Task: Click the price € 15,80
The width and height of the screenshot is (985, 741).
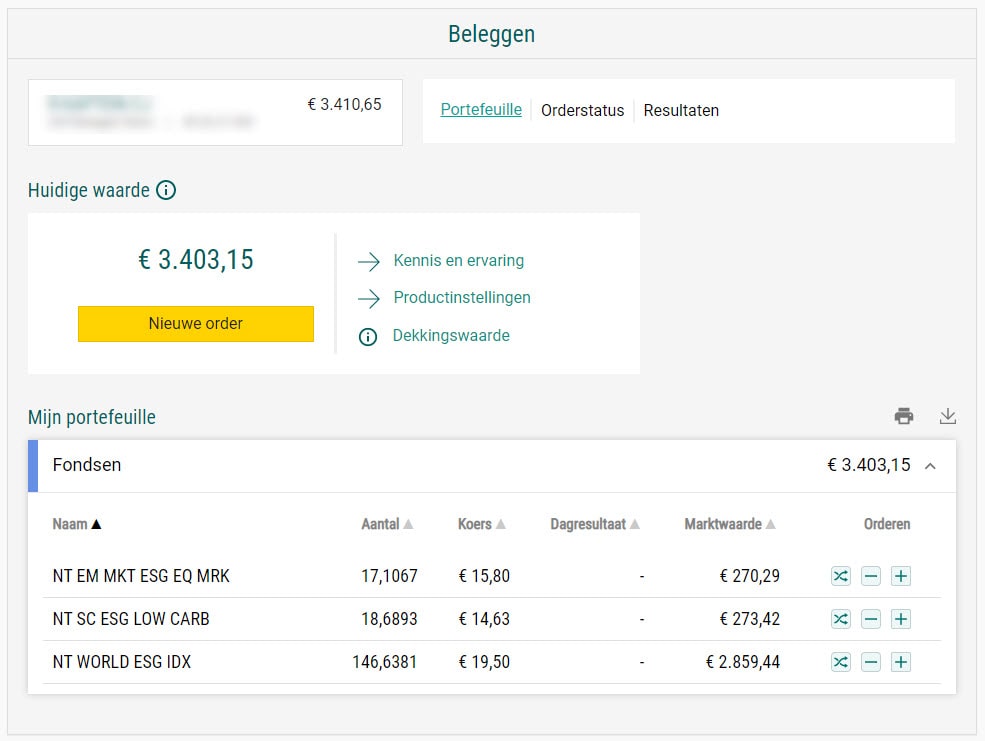Action: click(x=484, y=576)
